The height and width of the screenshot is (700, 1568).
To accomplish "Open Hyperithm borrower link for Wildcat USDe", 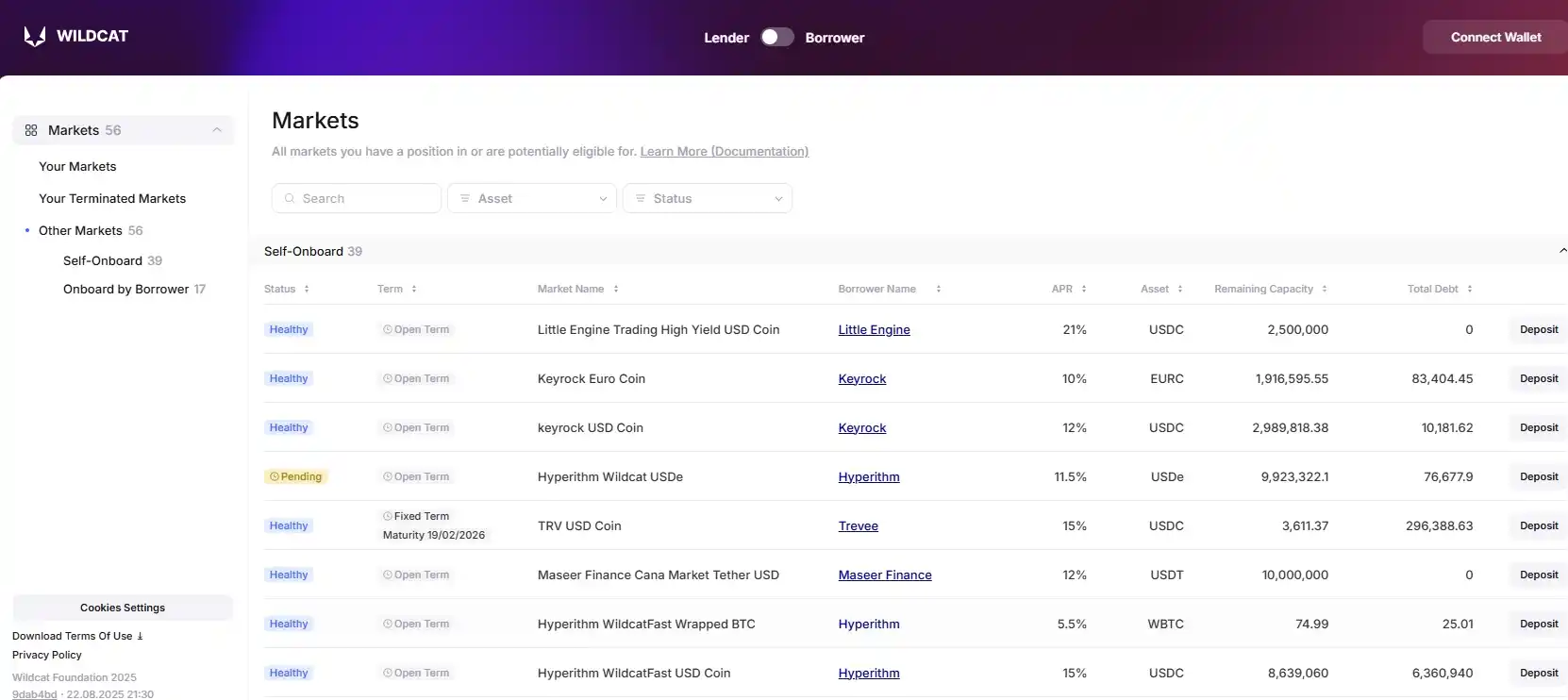I will point(869,476).
